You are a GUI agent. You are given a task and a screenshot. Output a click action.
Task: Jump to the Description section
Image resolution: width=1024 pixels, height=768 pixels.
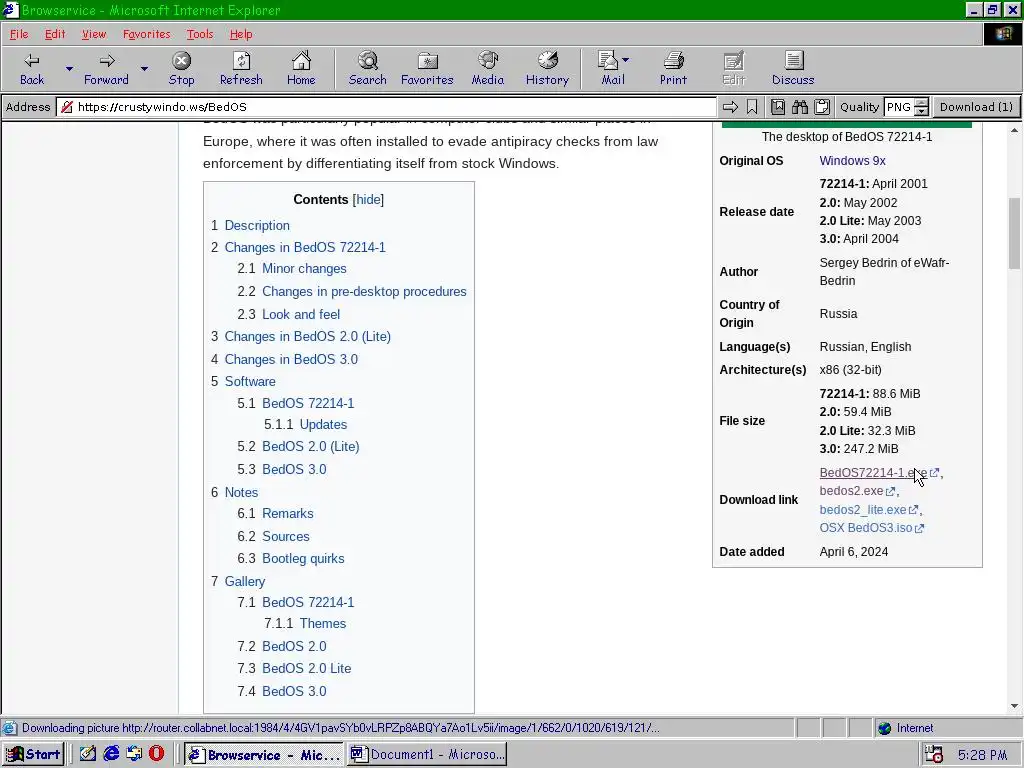click(x=257, y=225)
